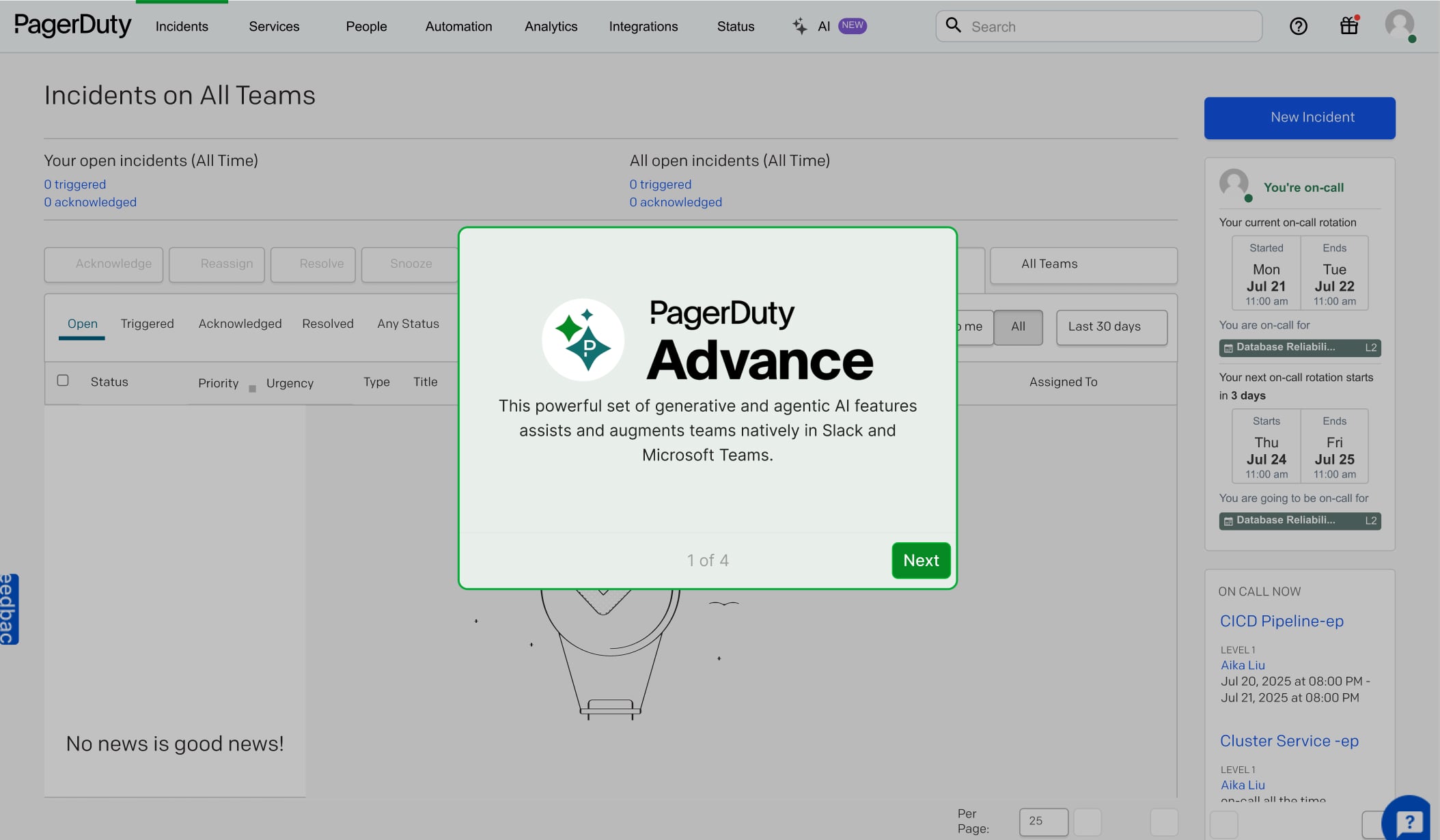This screenshot has width=1440, height=840.
Task: Switch to the Open incidents tab
Action: click(x=82, y=324)
